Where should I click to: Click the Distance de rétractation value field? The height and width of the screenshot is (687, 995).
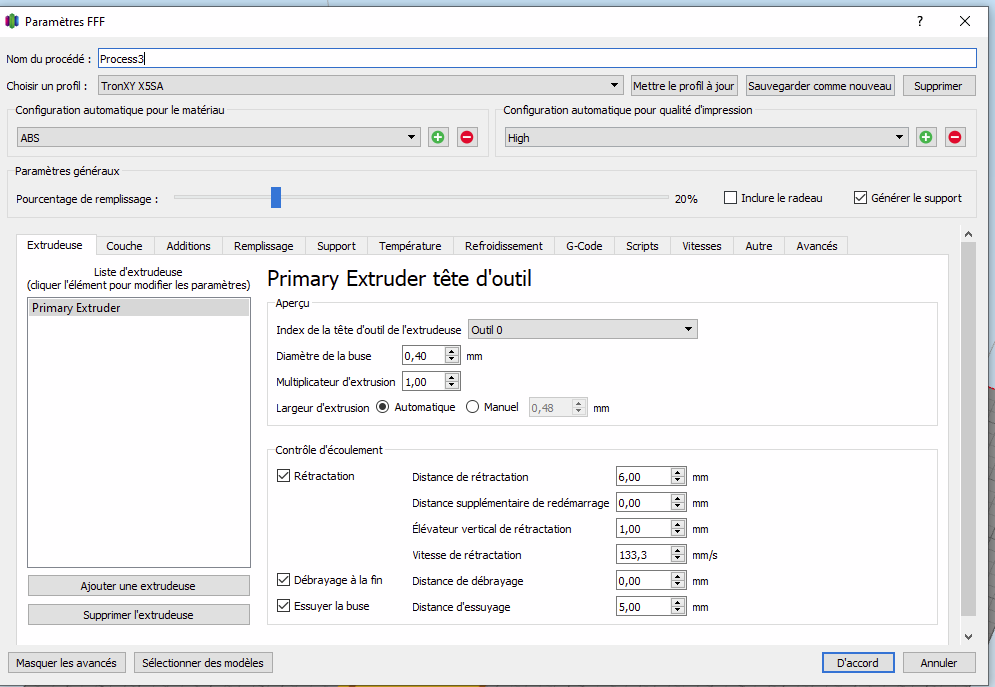643,476
